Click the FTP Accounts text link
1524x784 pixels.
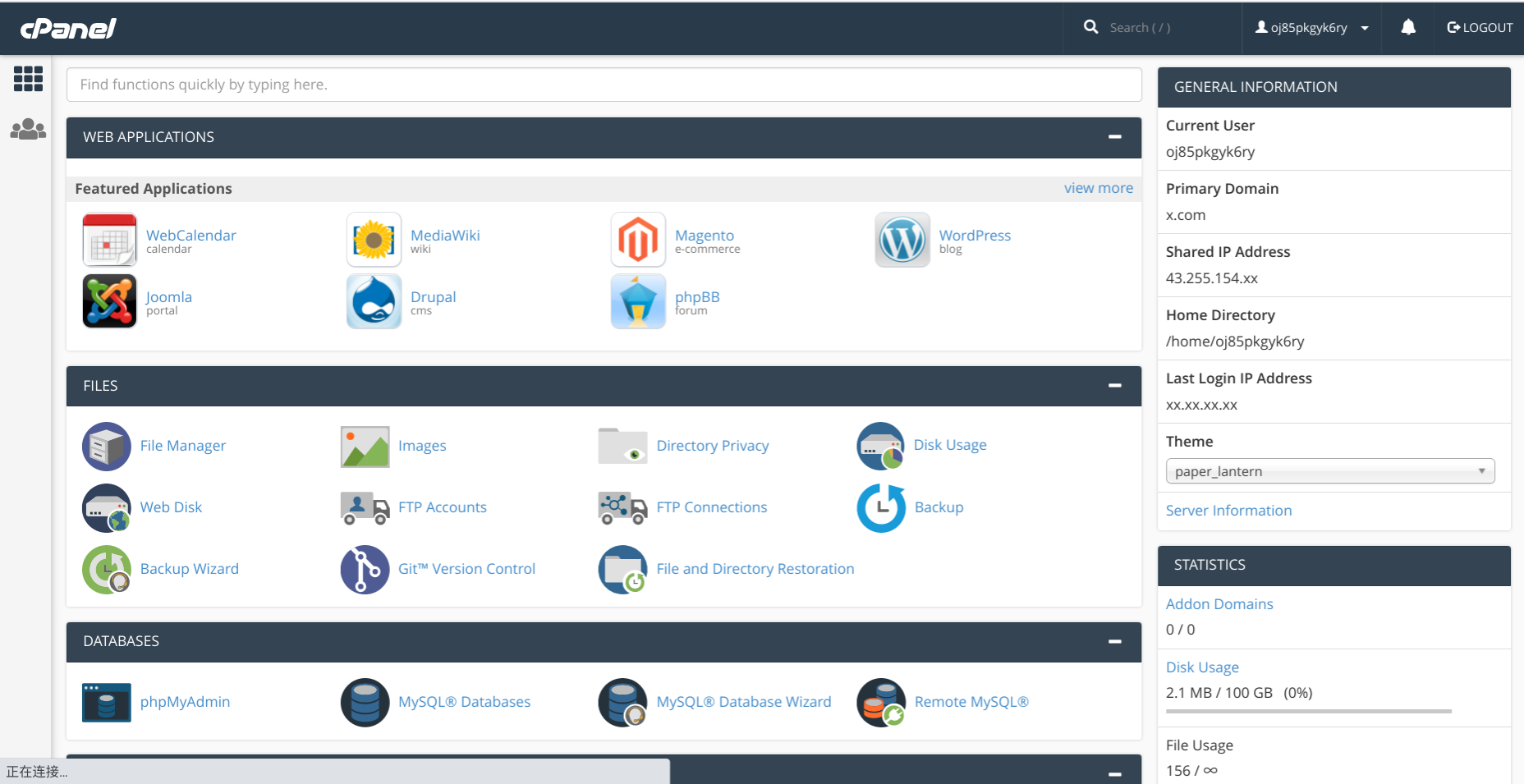(443, 507)
